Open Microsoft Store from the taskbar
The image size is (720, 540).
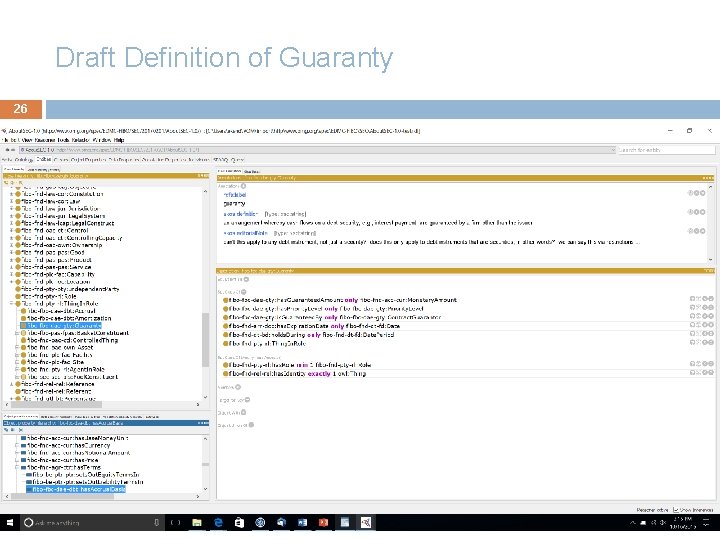(239, 523)
